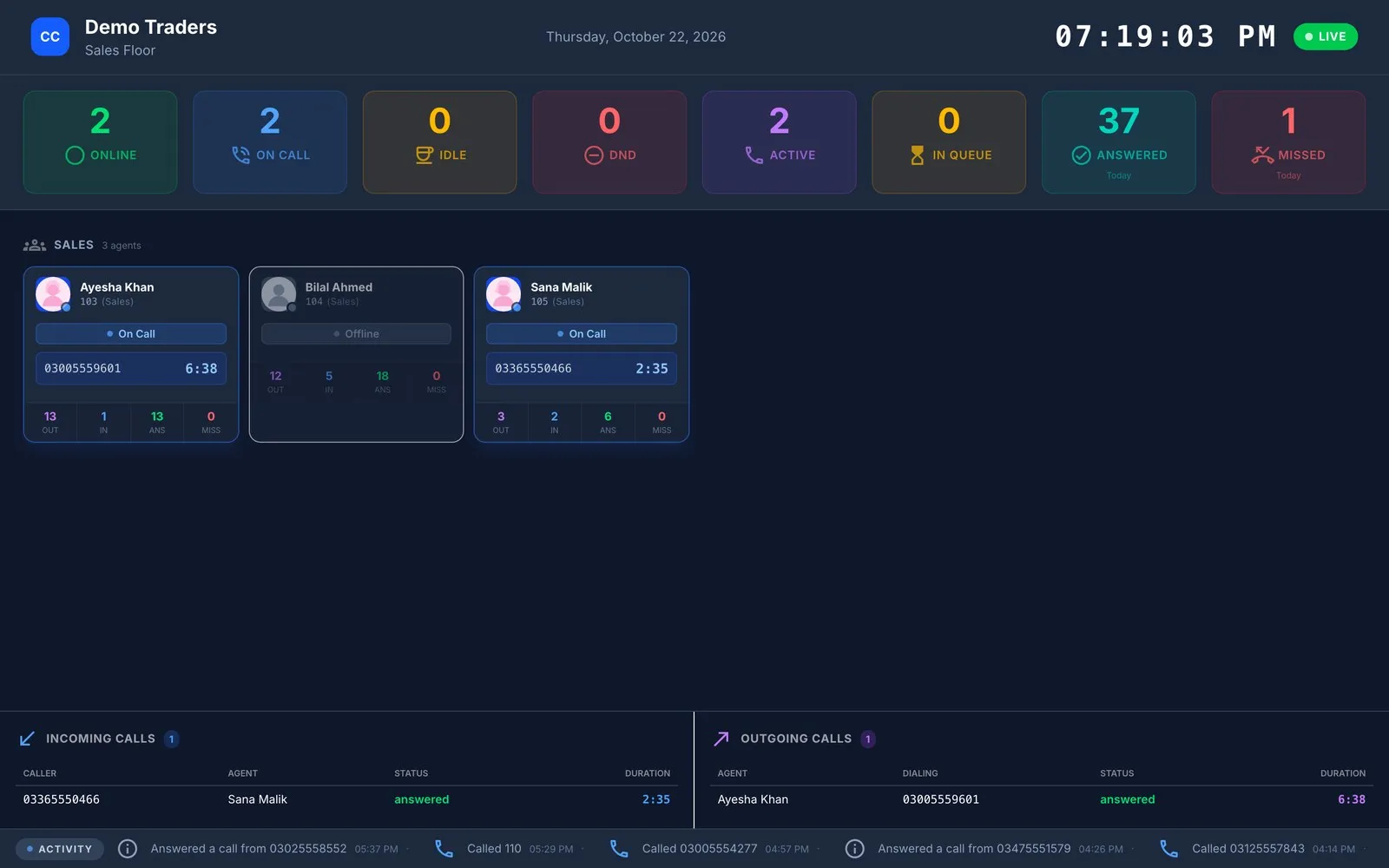Viewport: 1389px width, 868px height.
Task: Click the green LIVE badge
Action: 1326,36
